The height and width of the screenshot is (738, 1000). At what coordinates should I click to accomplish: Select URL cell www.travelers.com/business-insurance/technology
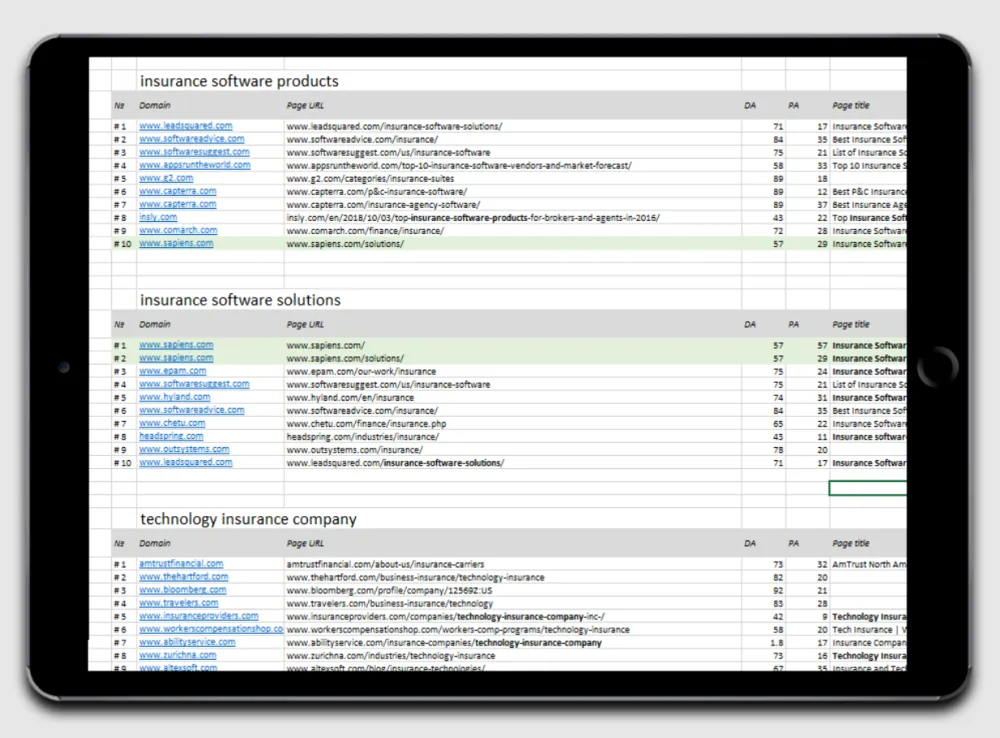click(x=390, y=603)
